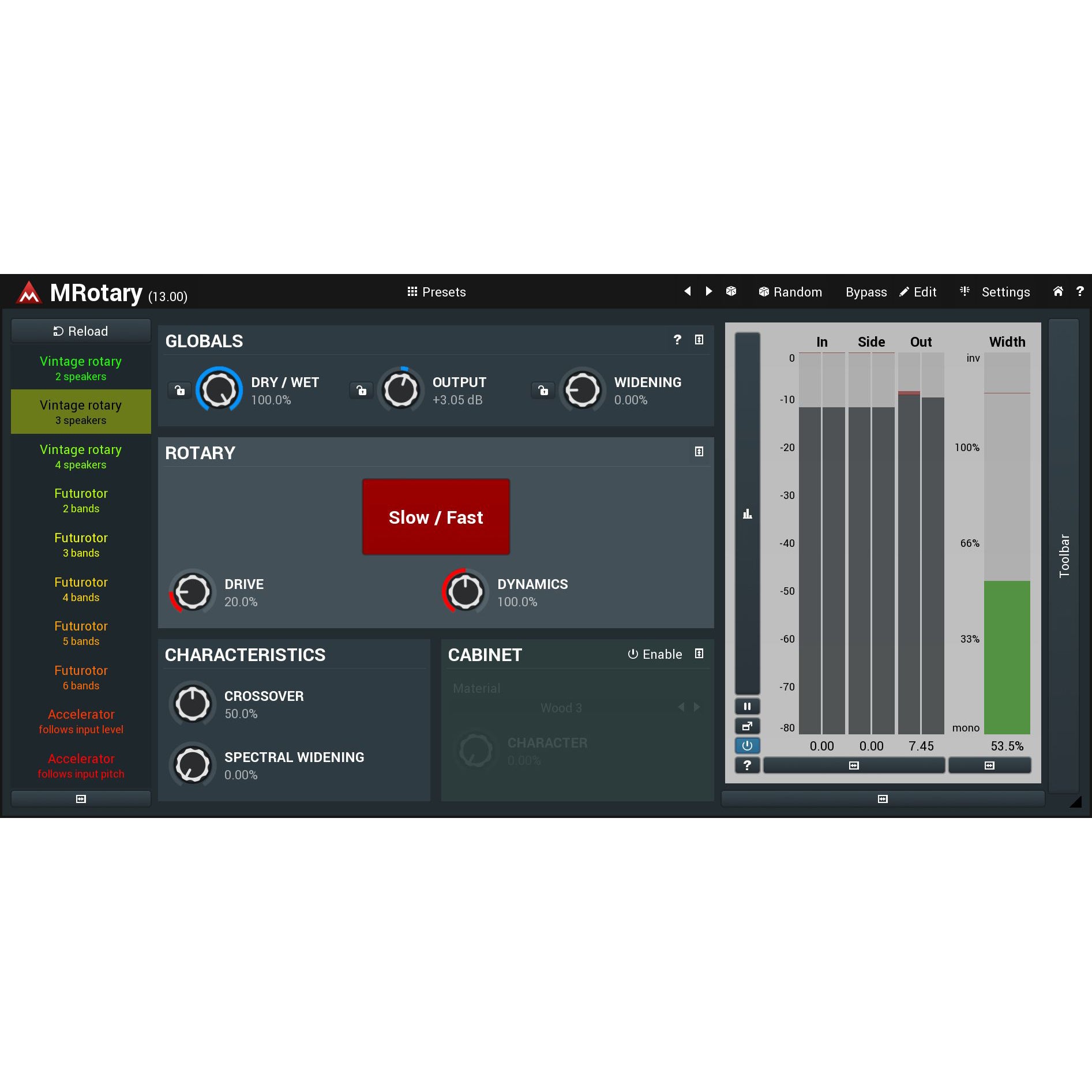Collapse the GLOBALS section panel

point(699,340)
